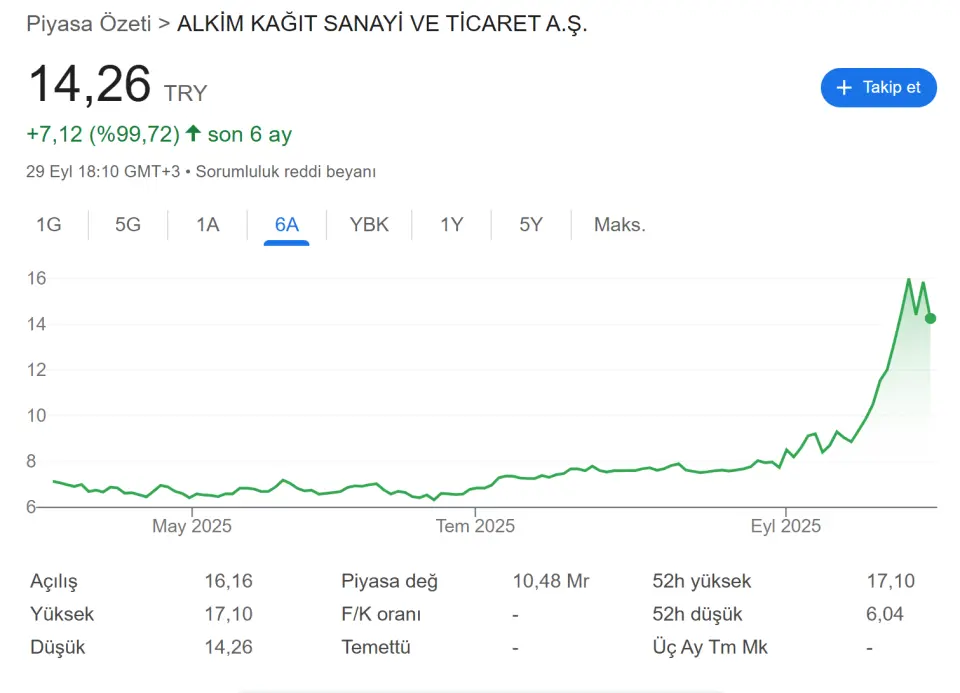Click the Eyl 2025 axis marker
Viewport: 960px width, 693px height.
786,526
